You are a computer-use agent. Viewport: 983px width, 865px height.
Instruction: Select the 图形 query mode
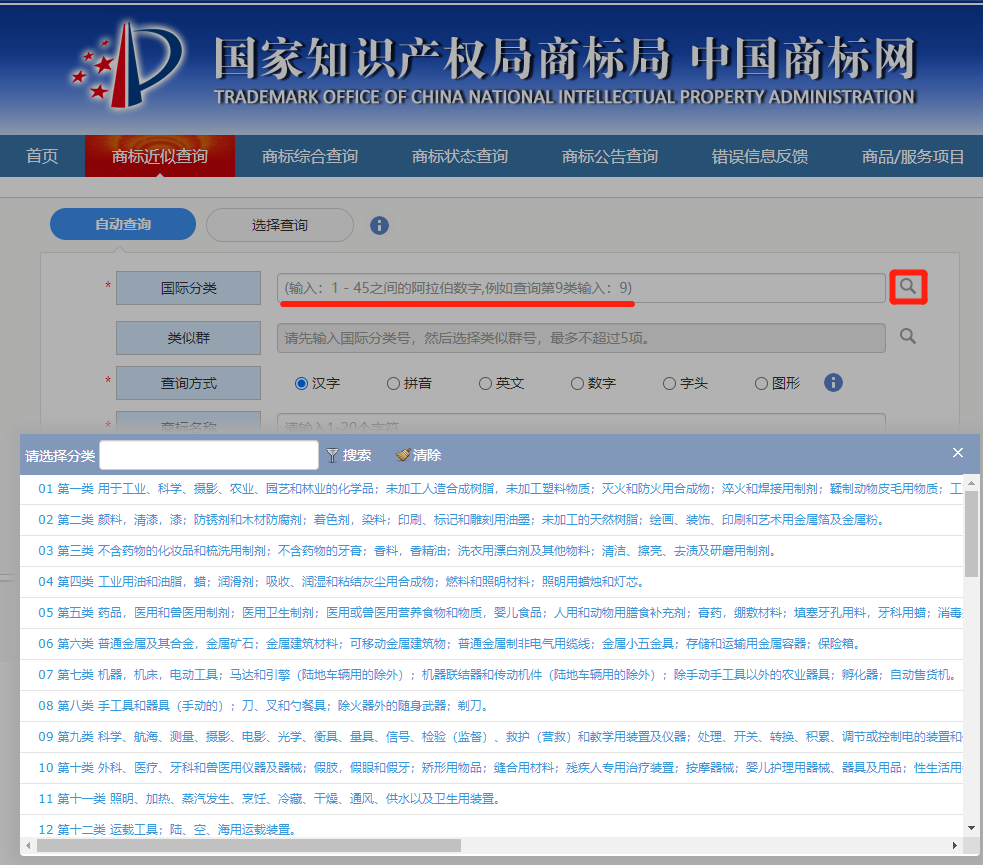click(x=761, y=384)
